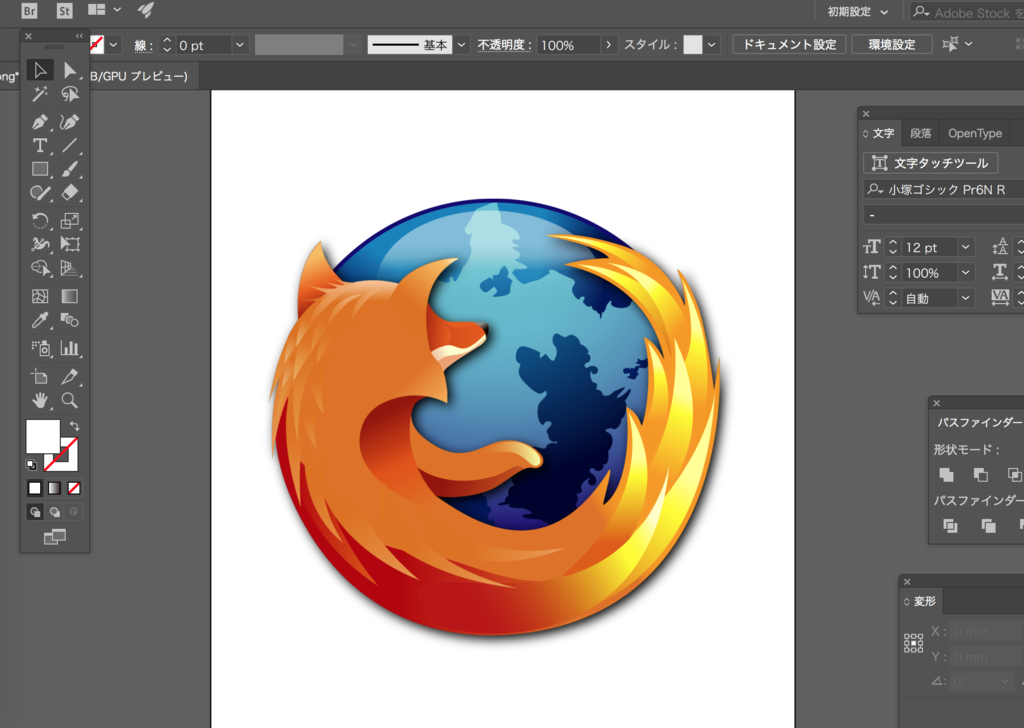Choose the Magic Wand tool
The image size is (1024, 728).
point(40,95)
